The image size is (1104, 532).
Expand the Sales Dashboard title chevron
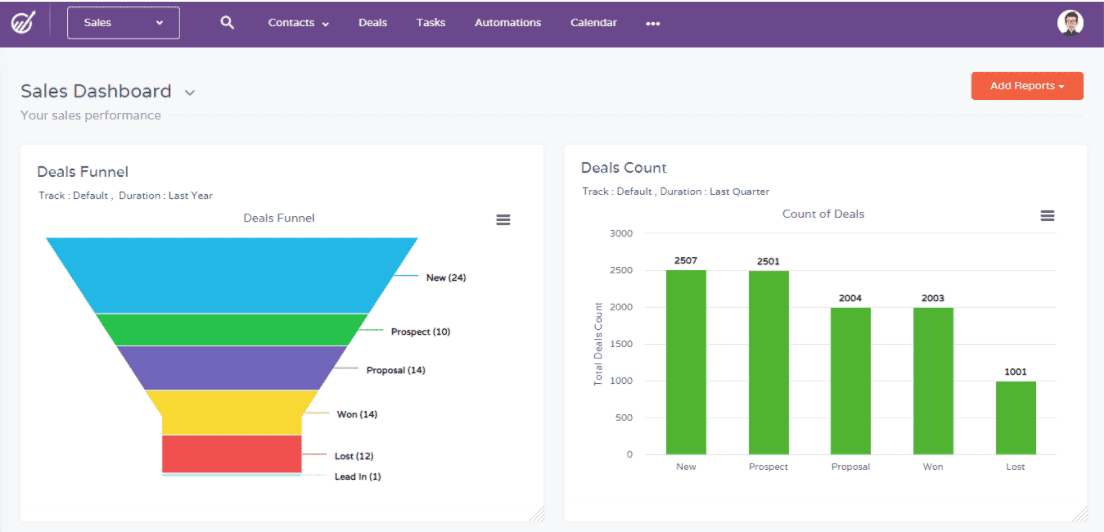[190, 93]
